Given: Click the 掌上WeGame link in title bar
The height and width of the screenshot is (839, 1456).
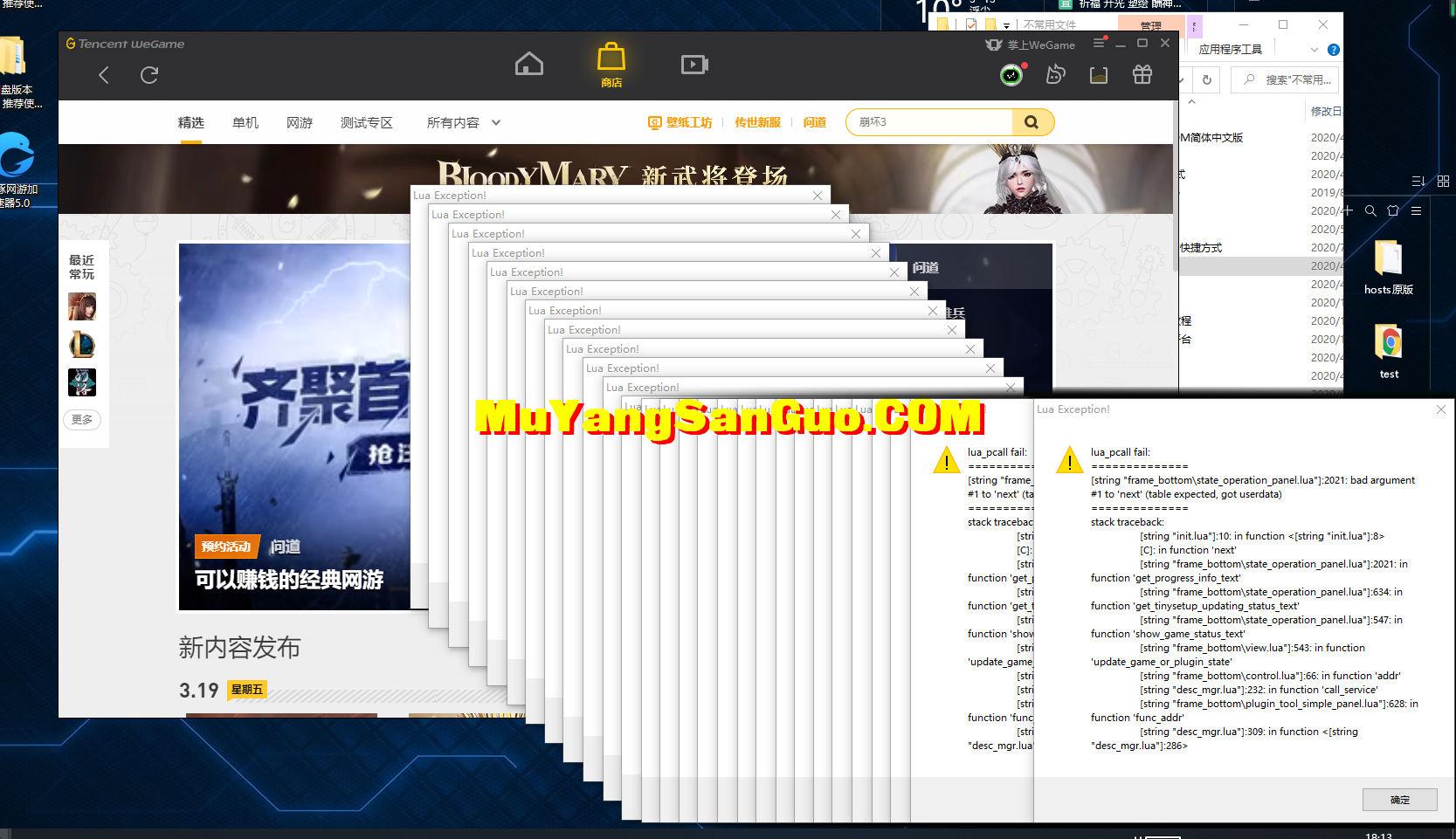Looking at the screenshot, I should [x=1031, y=45].
